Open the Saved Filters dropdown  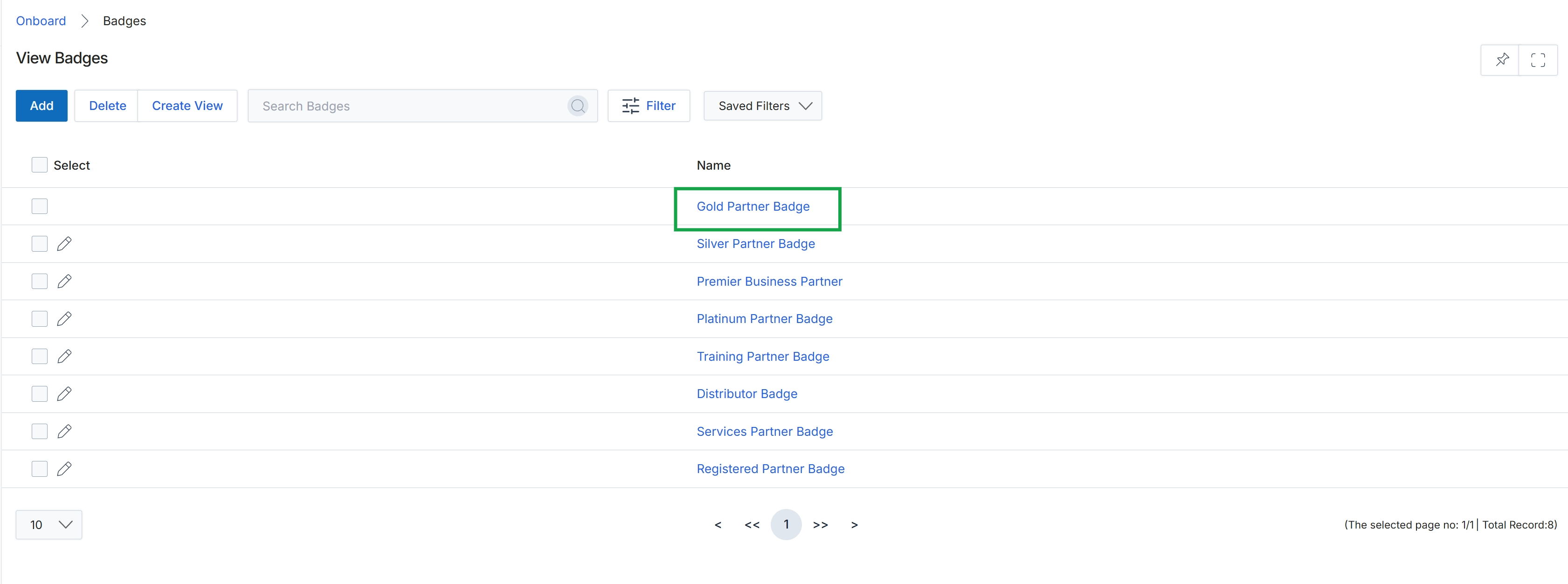(763, 106)
